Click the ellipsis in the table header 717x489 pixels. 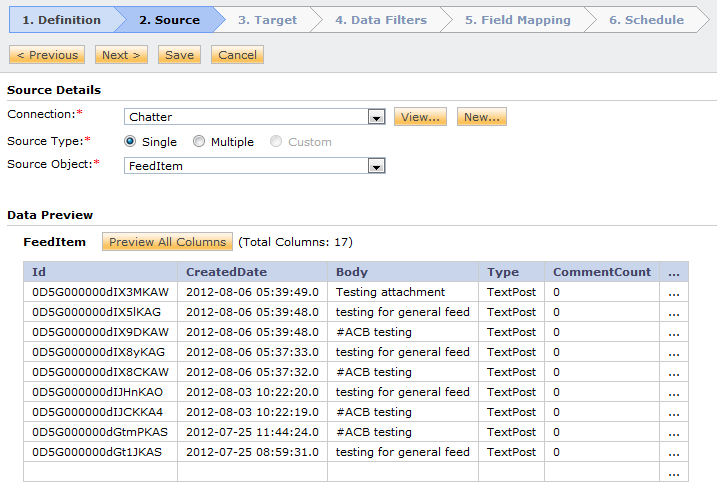[x=674, y=273]
